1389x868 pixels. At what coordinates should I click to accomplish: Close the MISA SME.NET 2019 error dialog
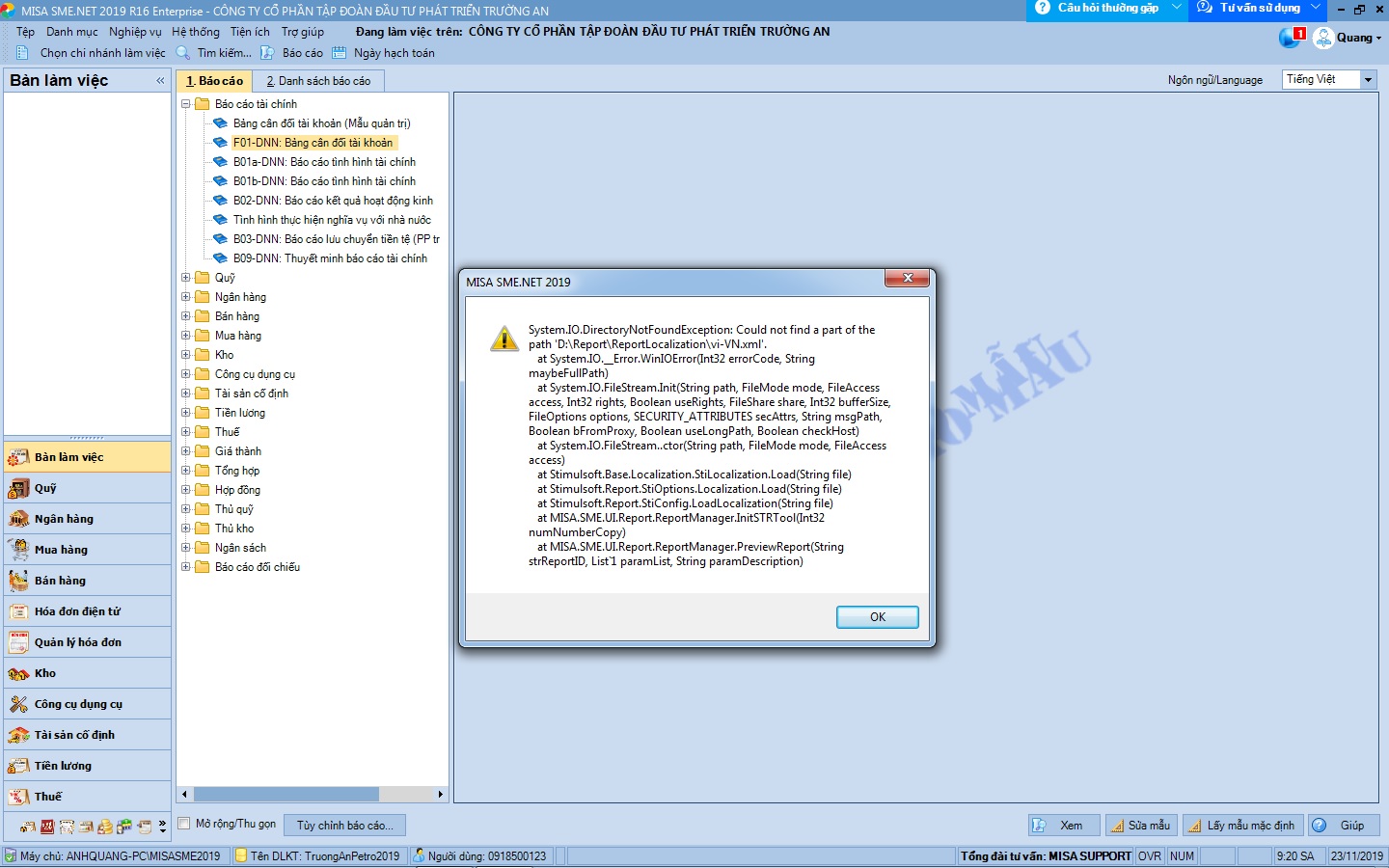[x=908, y=278]
